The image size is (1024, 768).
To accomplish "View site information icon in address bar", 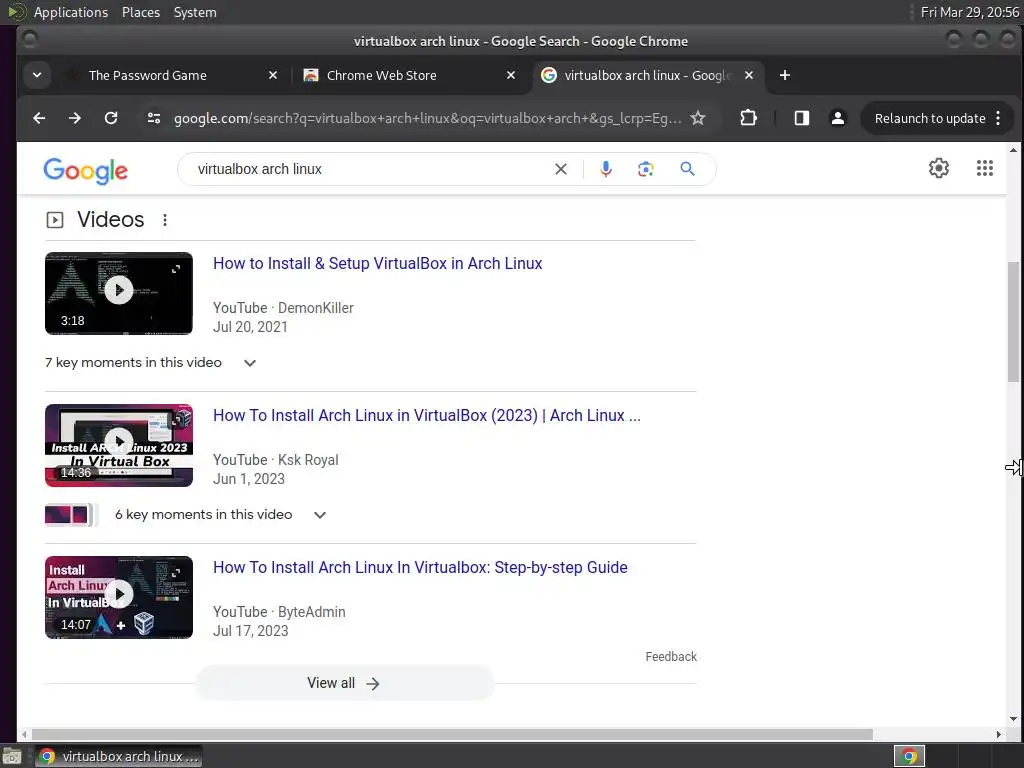I will point(154,118).
